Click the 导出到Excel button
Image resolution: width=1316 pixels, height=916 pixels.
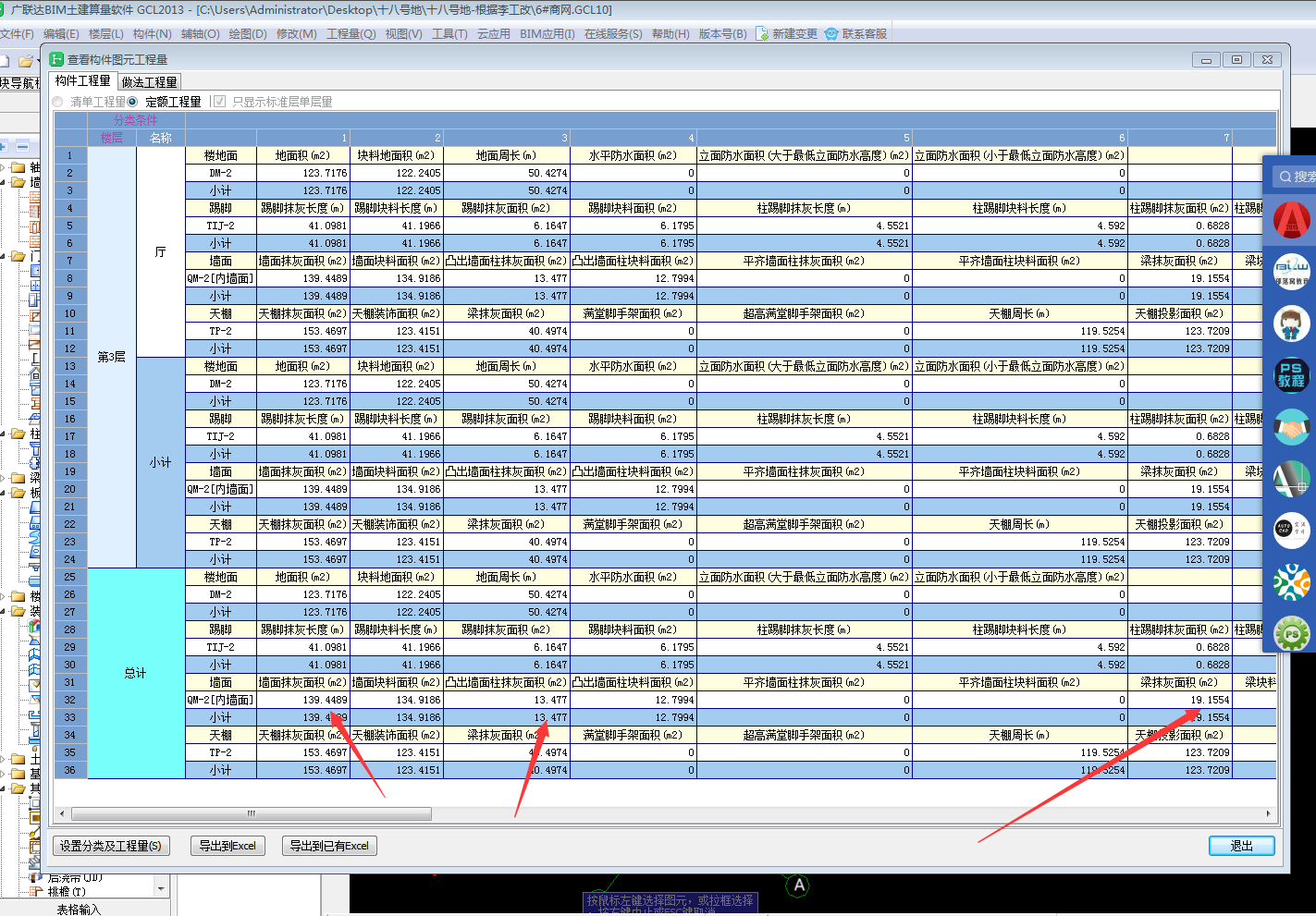pos(228,846)
